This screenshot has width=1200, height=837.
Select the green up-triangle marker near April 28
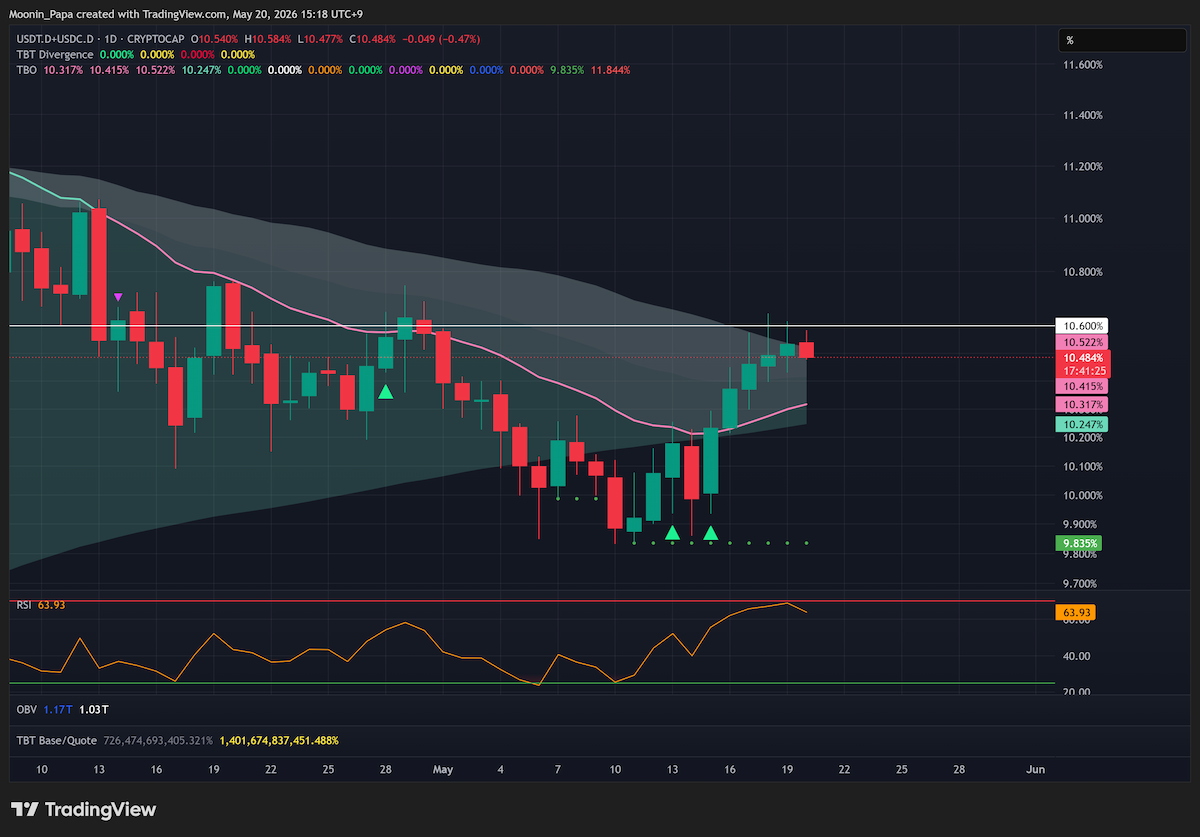pyautogui.click(x=385, y=392)
